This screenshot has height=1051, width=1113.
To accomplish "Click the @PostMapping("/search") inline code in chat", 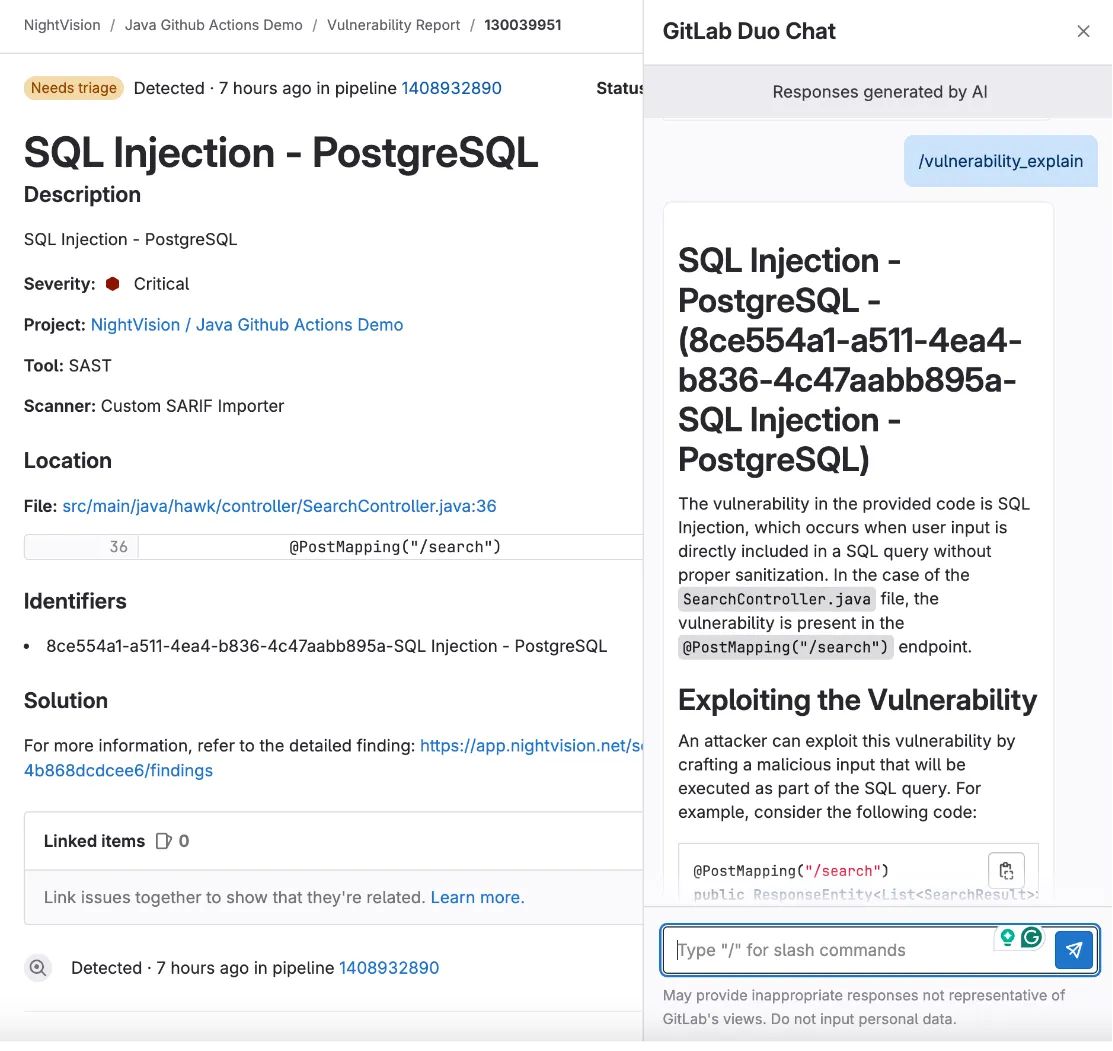I will coord(785,647).
